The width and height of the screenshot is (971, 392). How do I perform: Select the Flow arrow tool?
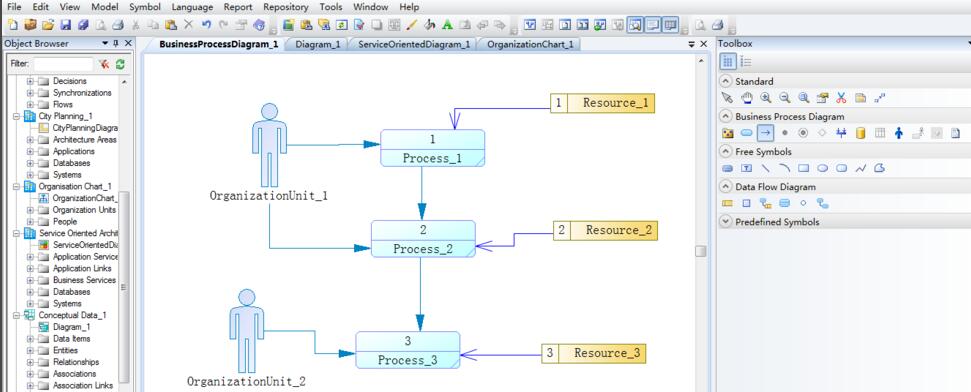(x=765, y=133)
